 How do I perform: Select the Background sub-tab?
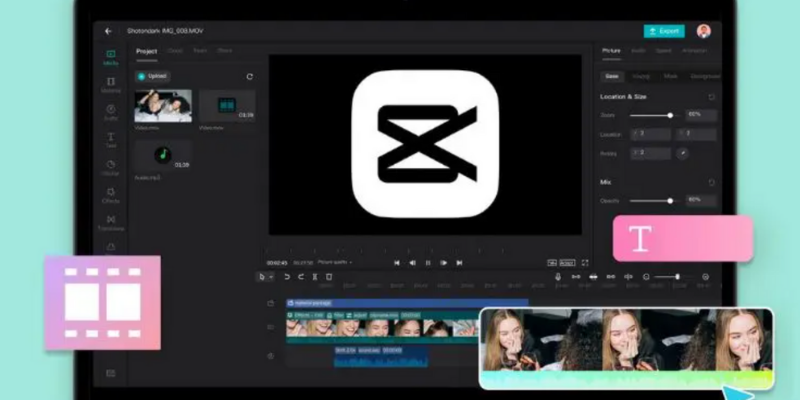tap(705, 77)
